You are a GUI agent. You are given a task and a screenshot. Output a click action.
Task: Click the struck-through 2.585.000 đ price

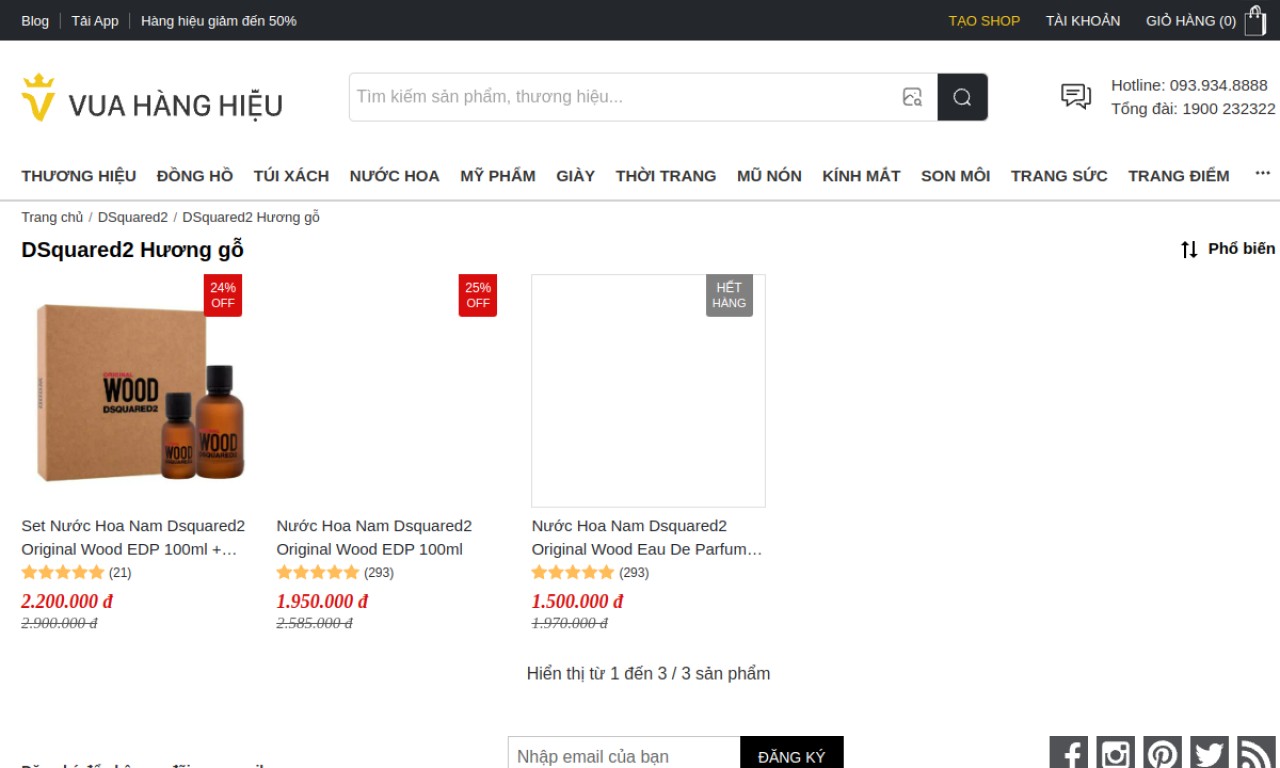click(x=314, y=623)
